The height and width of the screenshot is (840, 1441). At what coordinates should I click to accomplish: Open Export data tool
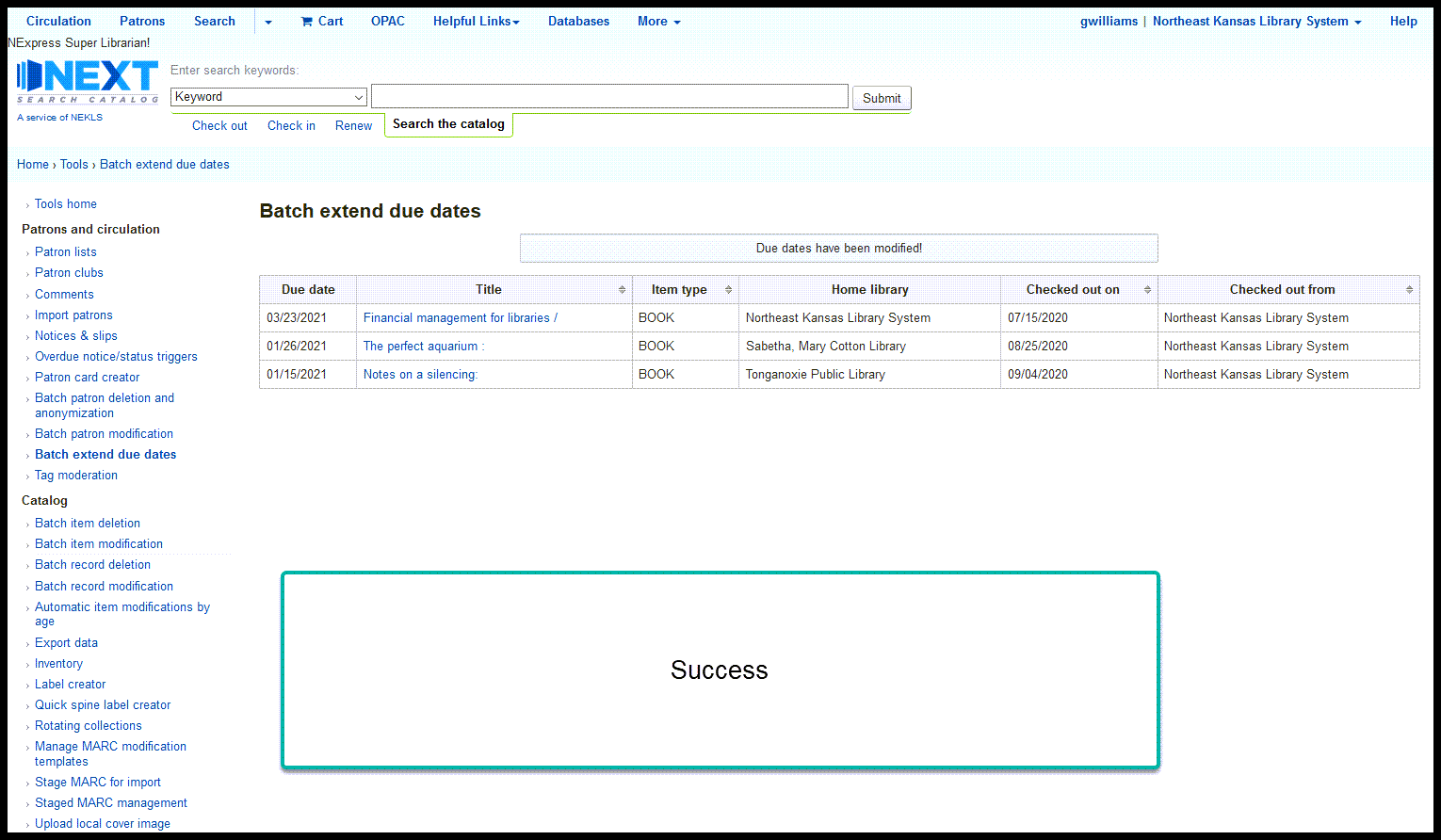click(66, 642)
